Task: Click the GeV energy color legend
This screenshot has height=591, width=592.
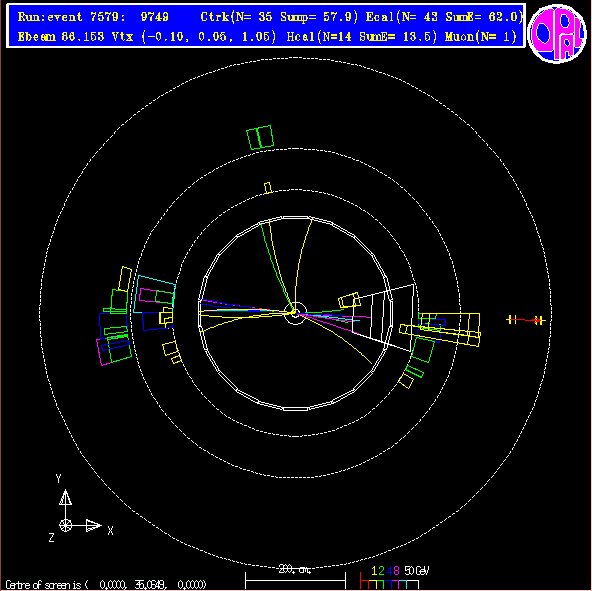Action: pyautogui.click(x=394, y=577)
